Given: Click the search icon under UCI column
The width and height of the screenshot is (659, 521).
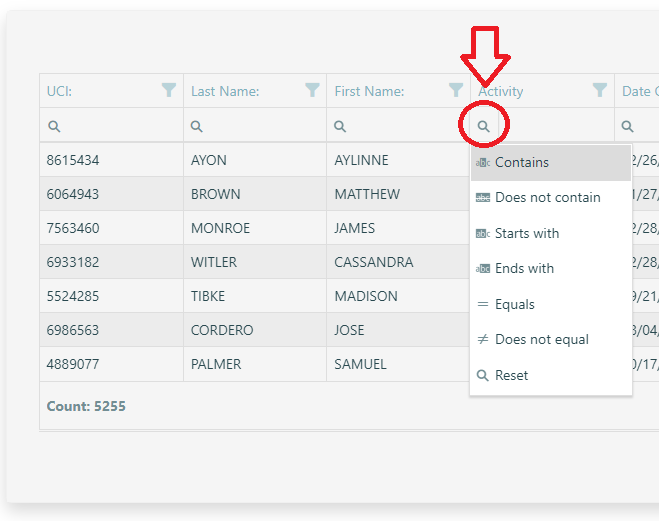Looking at the screenshot, I should (54, 126).
